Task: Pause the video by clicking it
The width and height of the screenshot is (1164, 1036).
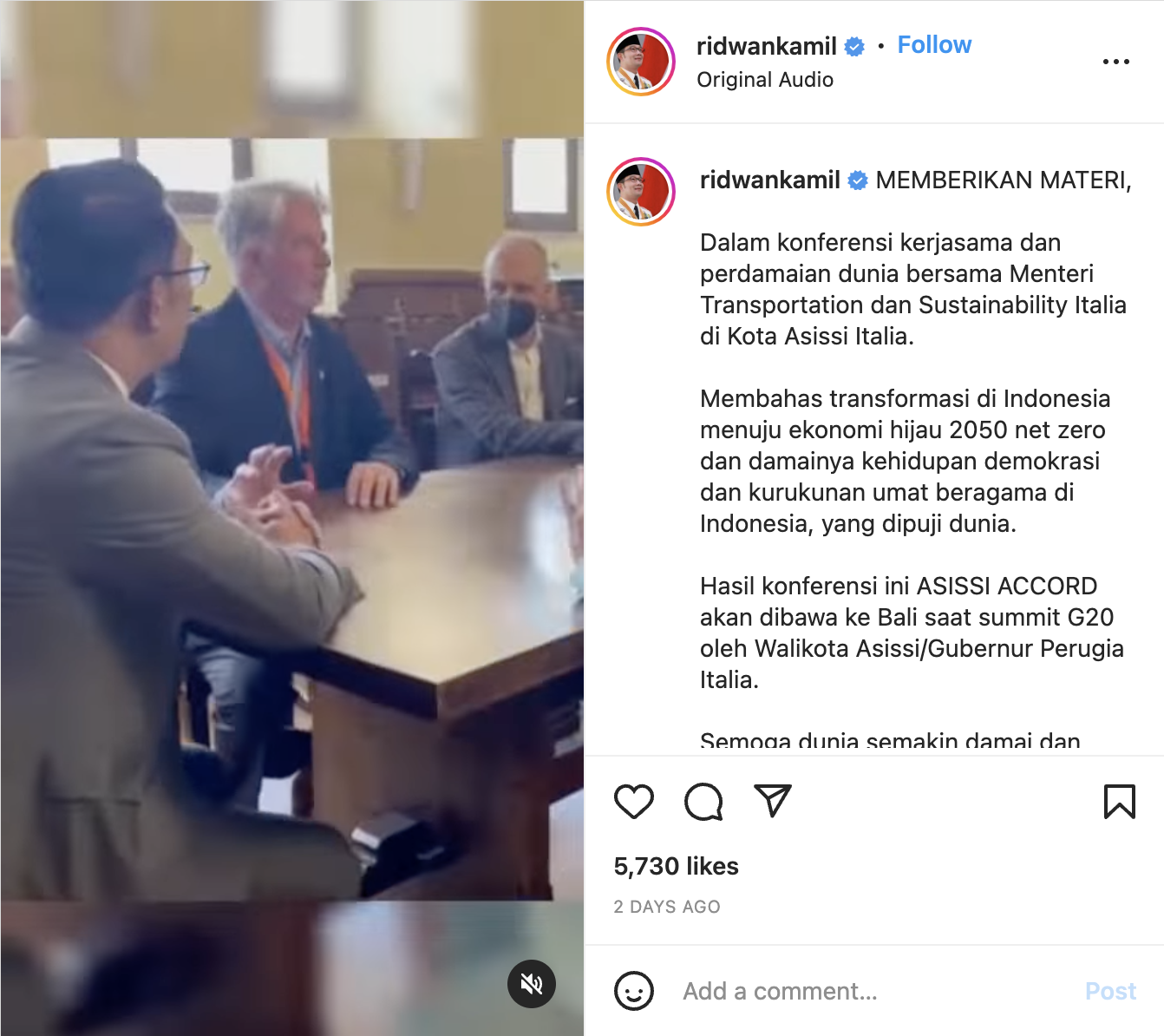Action: [x=292, y=518]
